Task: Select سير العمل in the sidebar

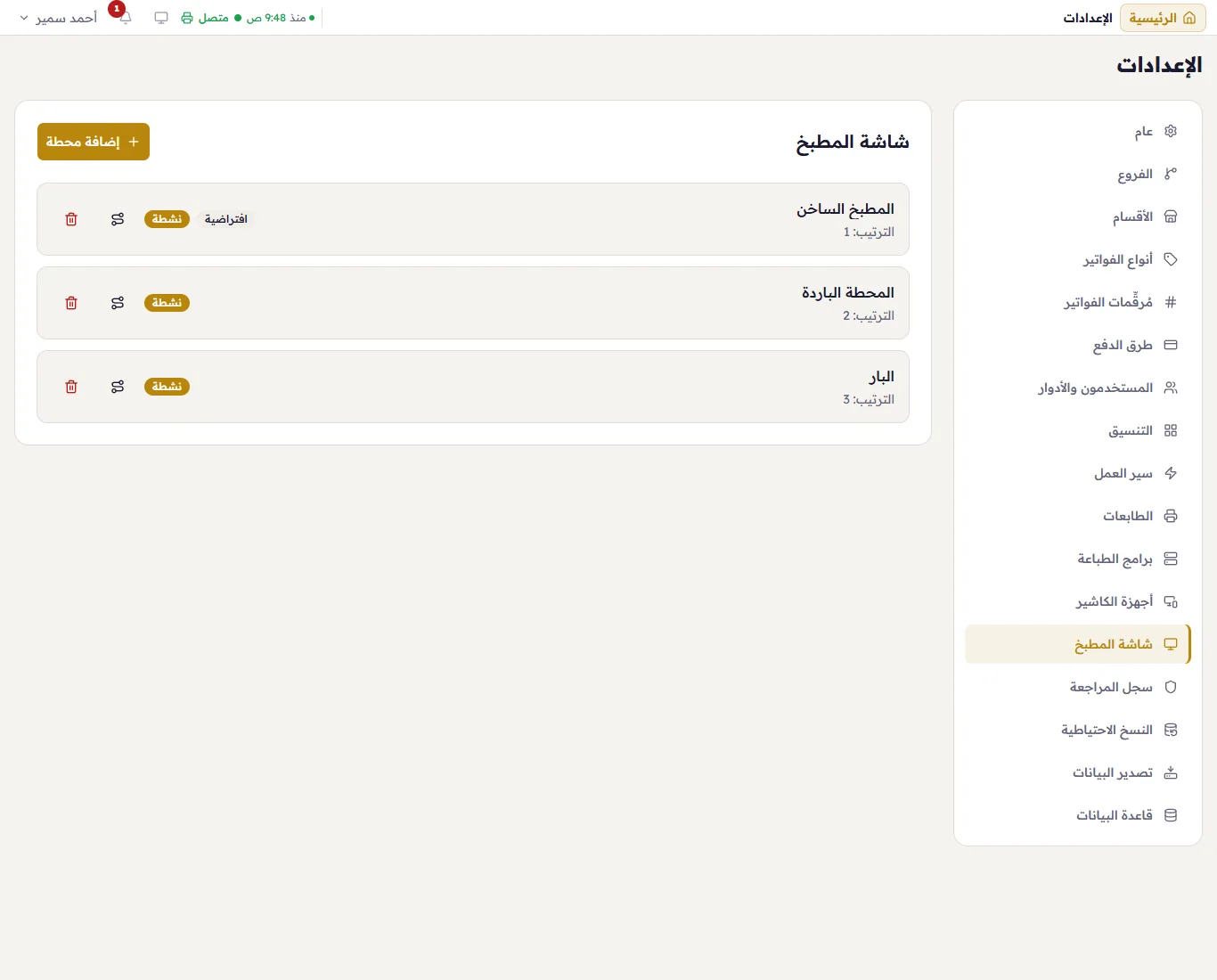Action: pyautogui.click(x=1078, y=473)
